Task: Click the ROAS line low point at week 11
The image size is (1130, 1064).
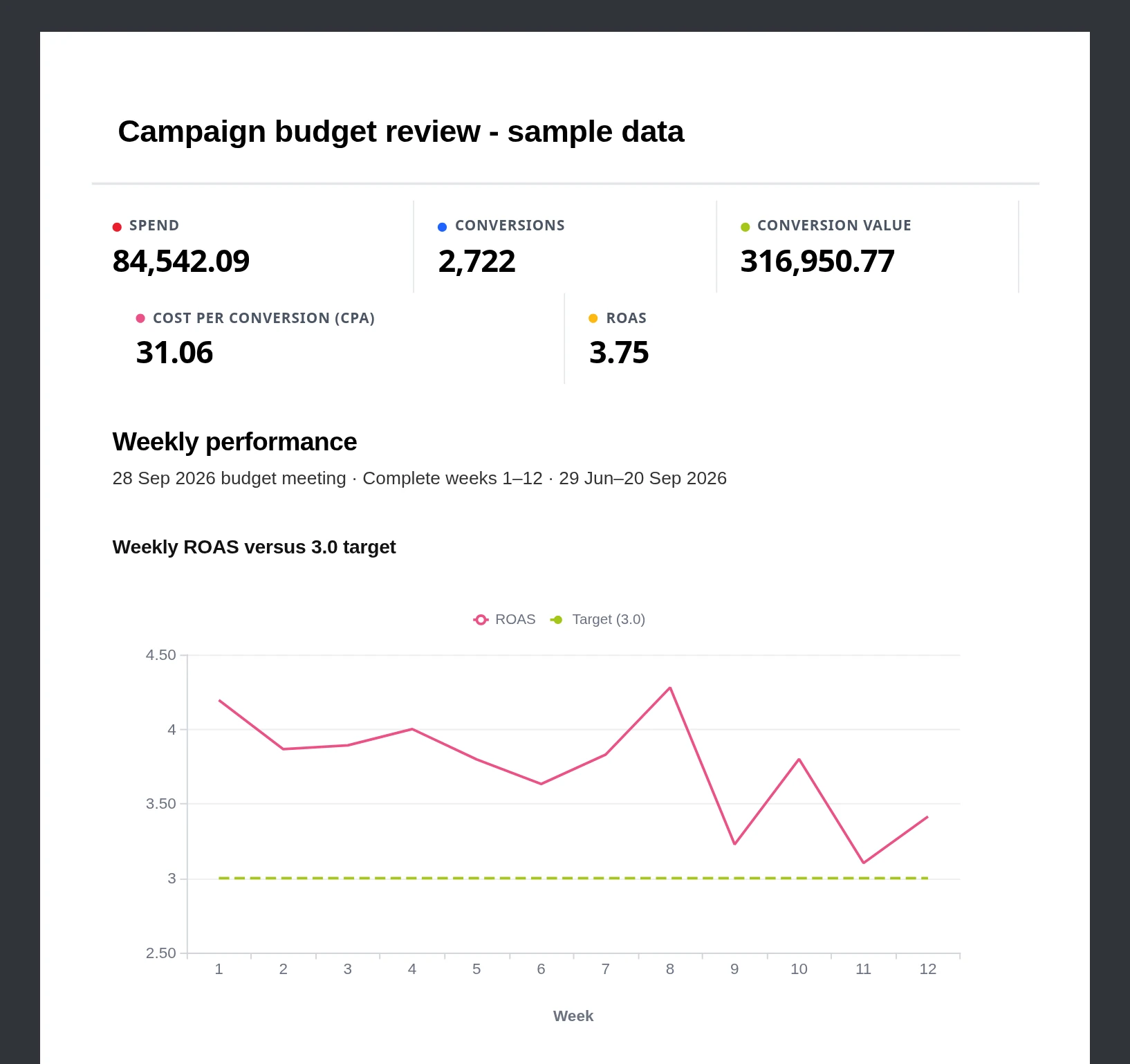Action: (x=864, y=863)
